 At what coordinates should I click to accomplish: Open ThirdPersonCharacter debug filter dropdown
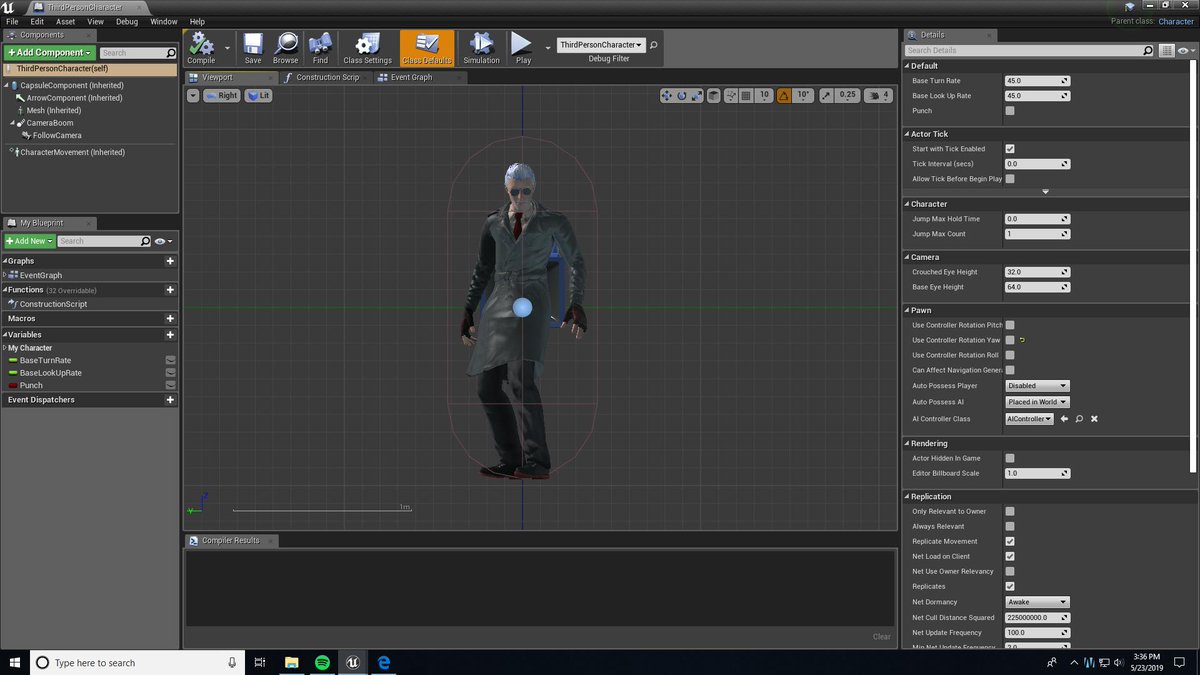coord(601,45)
